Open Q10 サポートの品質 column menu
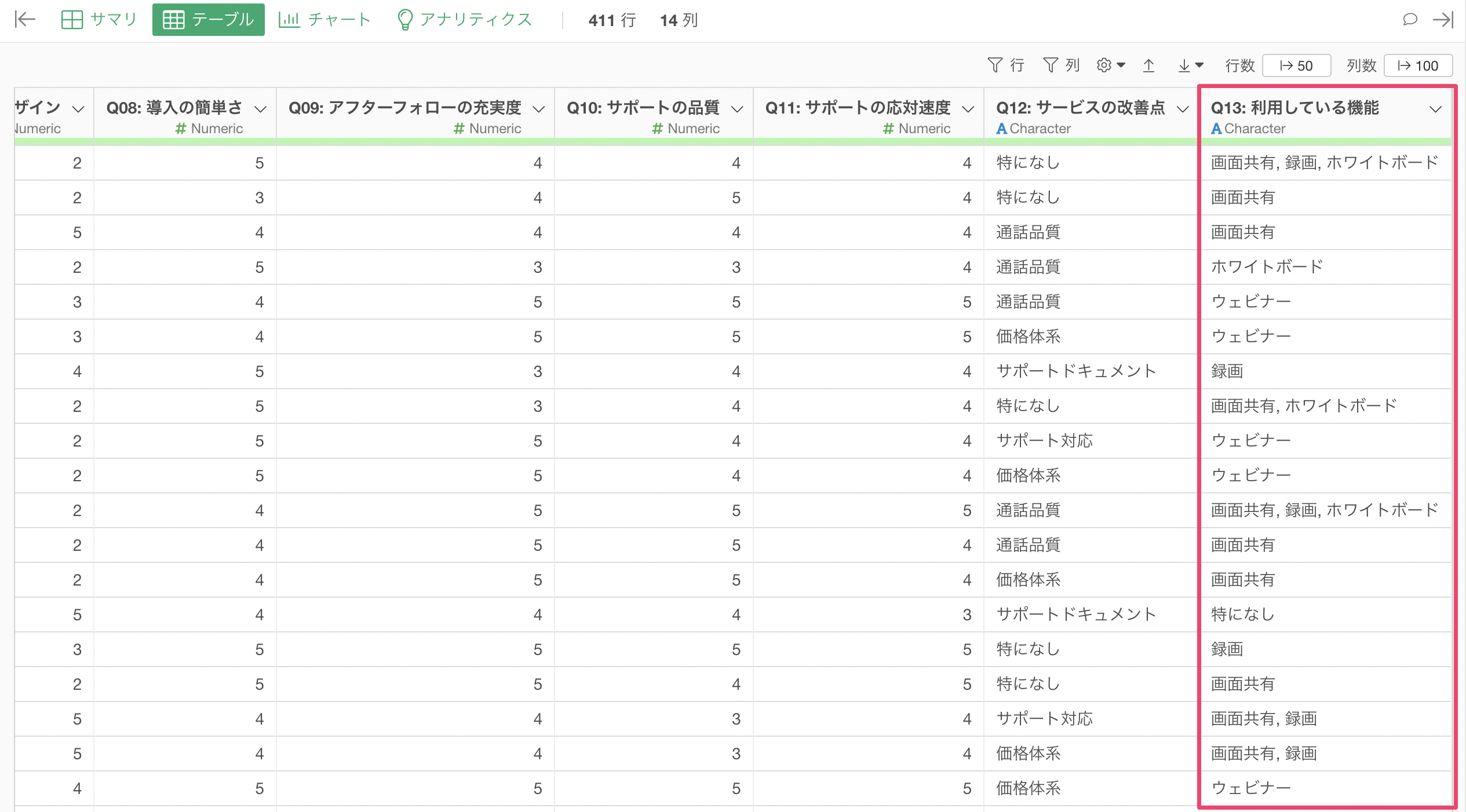 (x=737, y=109)
